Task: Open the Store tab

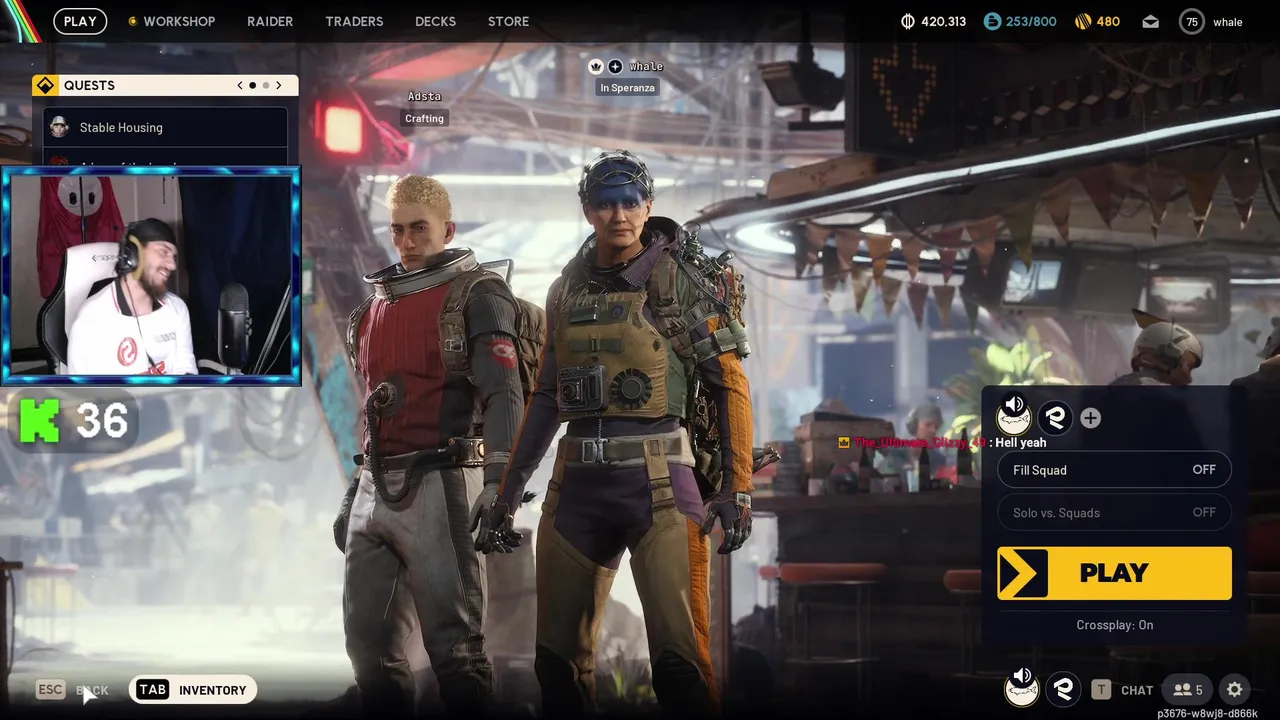Action: (508, 21)
